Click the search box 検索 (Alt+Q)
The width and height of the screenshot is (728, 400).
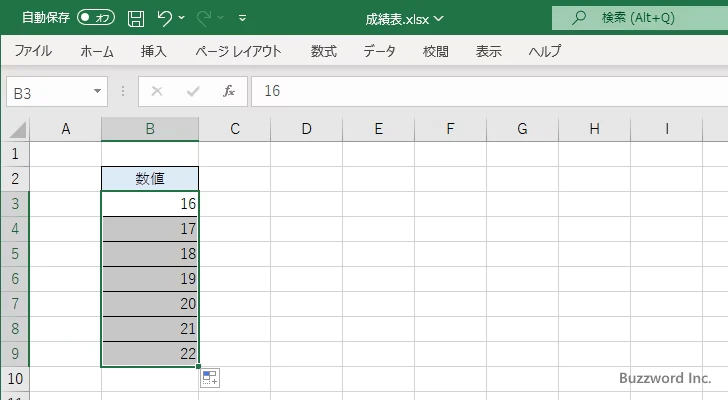tap(640, 18)
